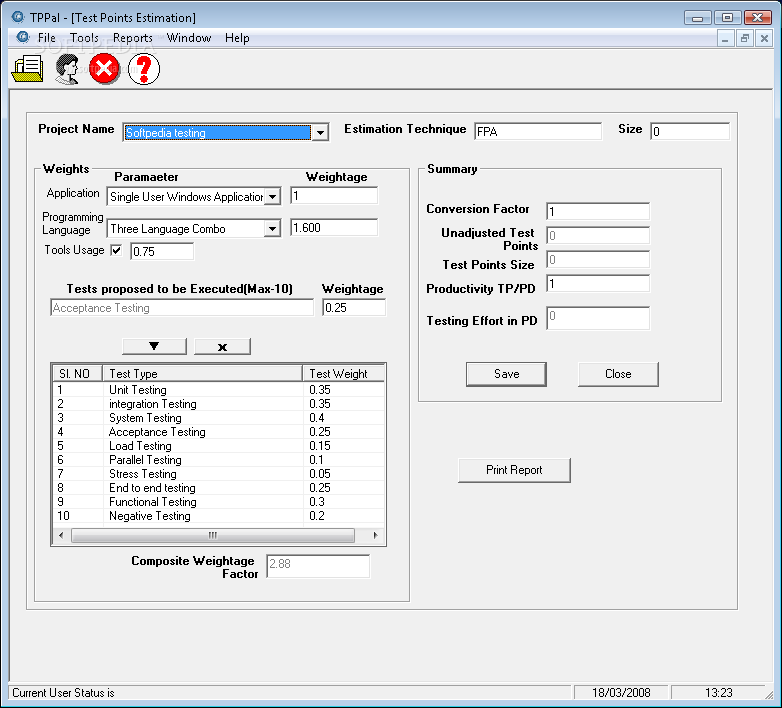This screenshot has height=708, width=782.
Task: Select the Load Testing row
Action: point(218,446)
